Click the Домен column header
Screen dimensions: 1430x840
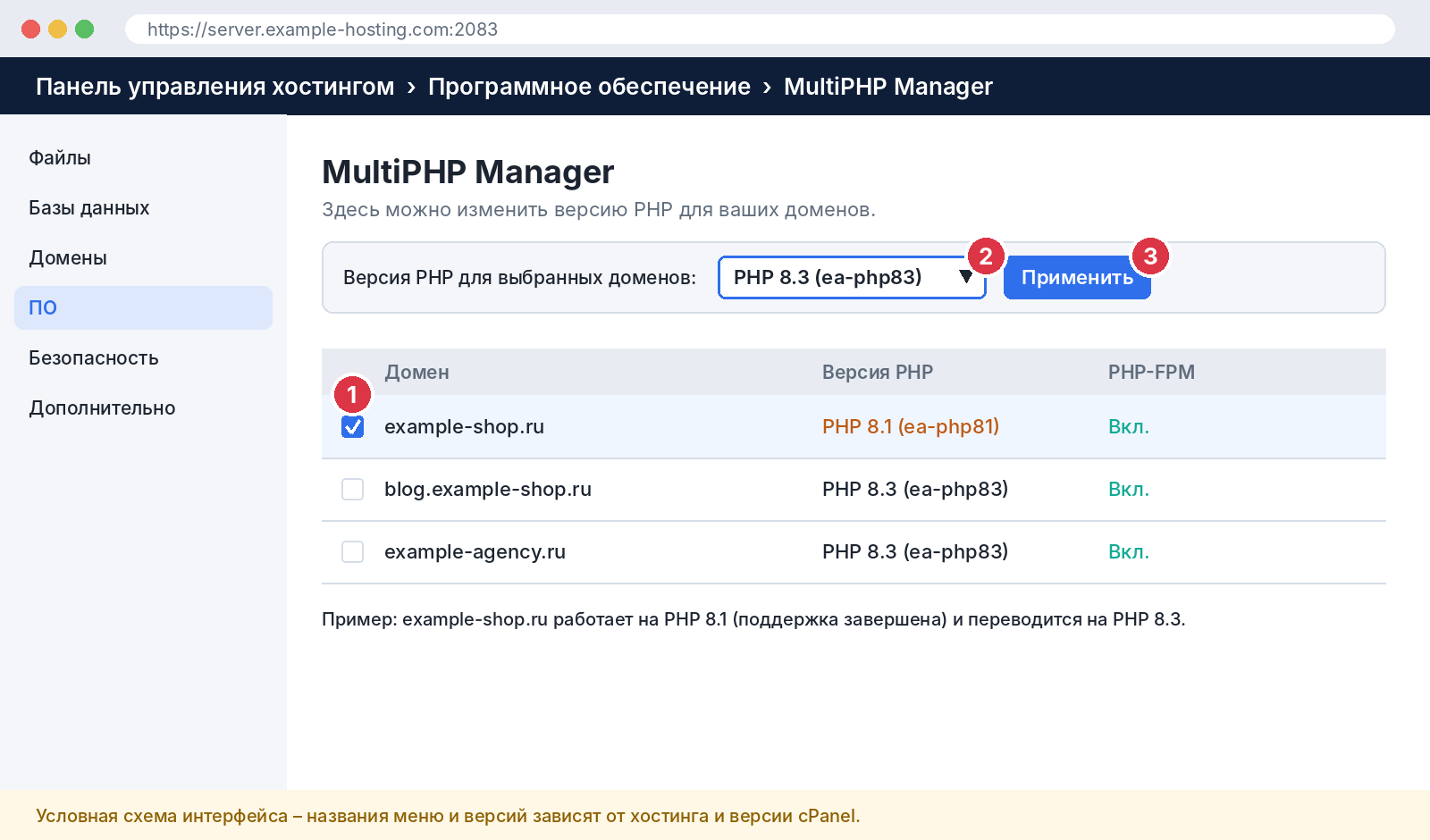point(416,373)
